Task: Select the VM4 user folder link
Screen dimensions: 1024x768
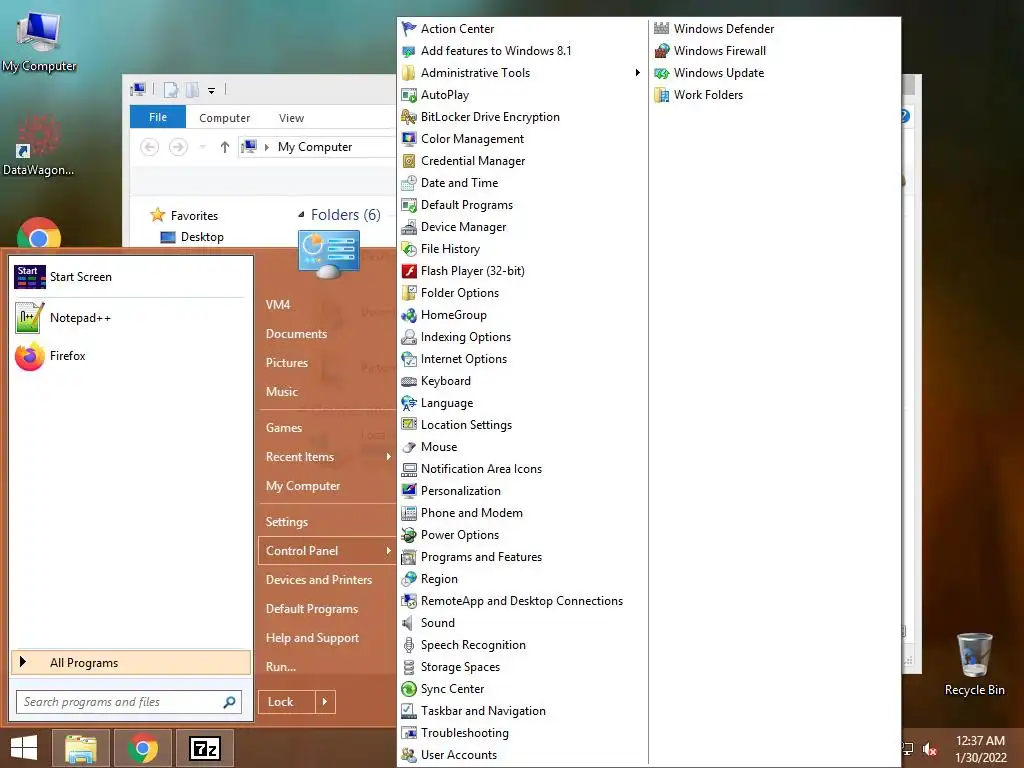Action: pyautogui.click(x=278, y=304)
